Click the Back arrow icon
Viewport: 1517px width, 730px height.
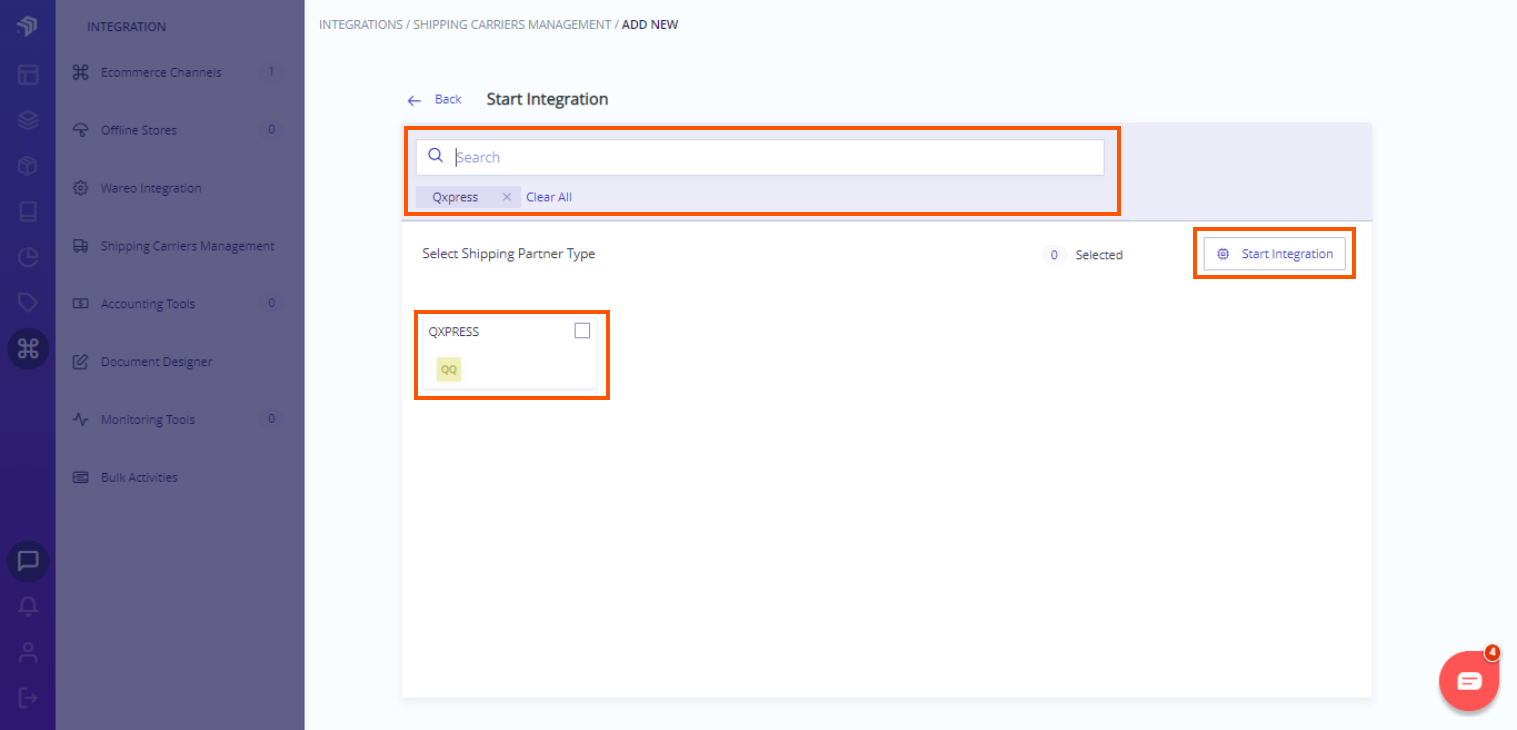pyautogui.click(x=414, y=101)
